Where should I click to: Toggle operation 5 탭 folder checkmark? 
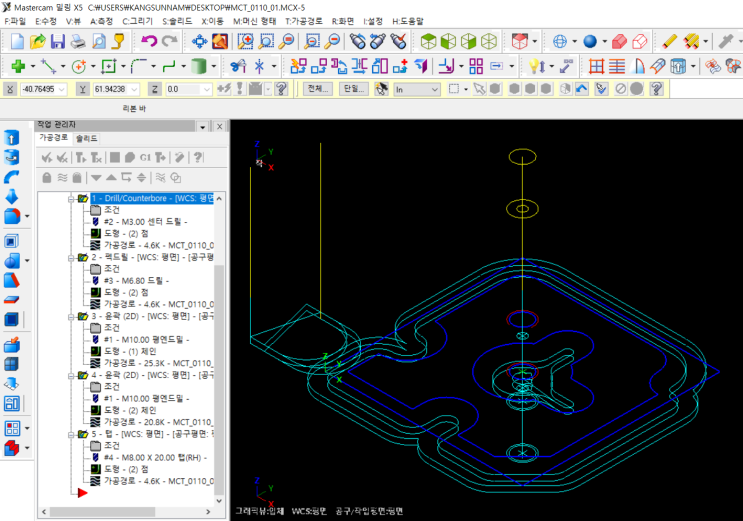coord(83,434)
